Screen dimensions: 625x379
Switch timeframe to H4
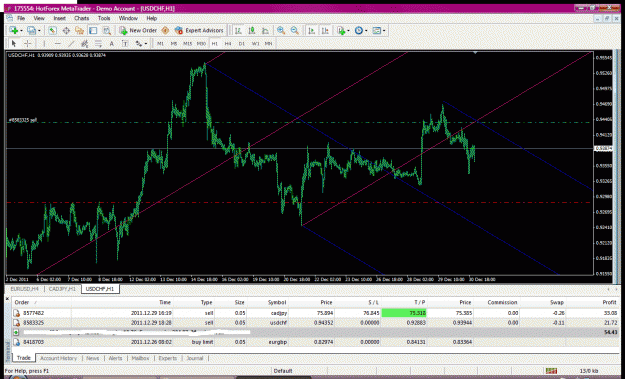point(228,43)
